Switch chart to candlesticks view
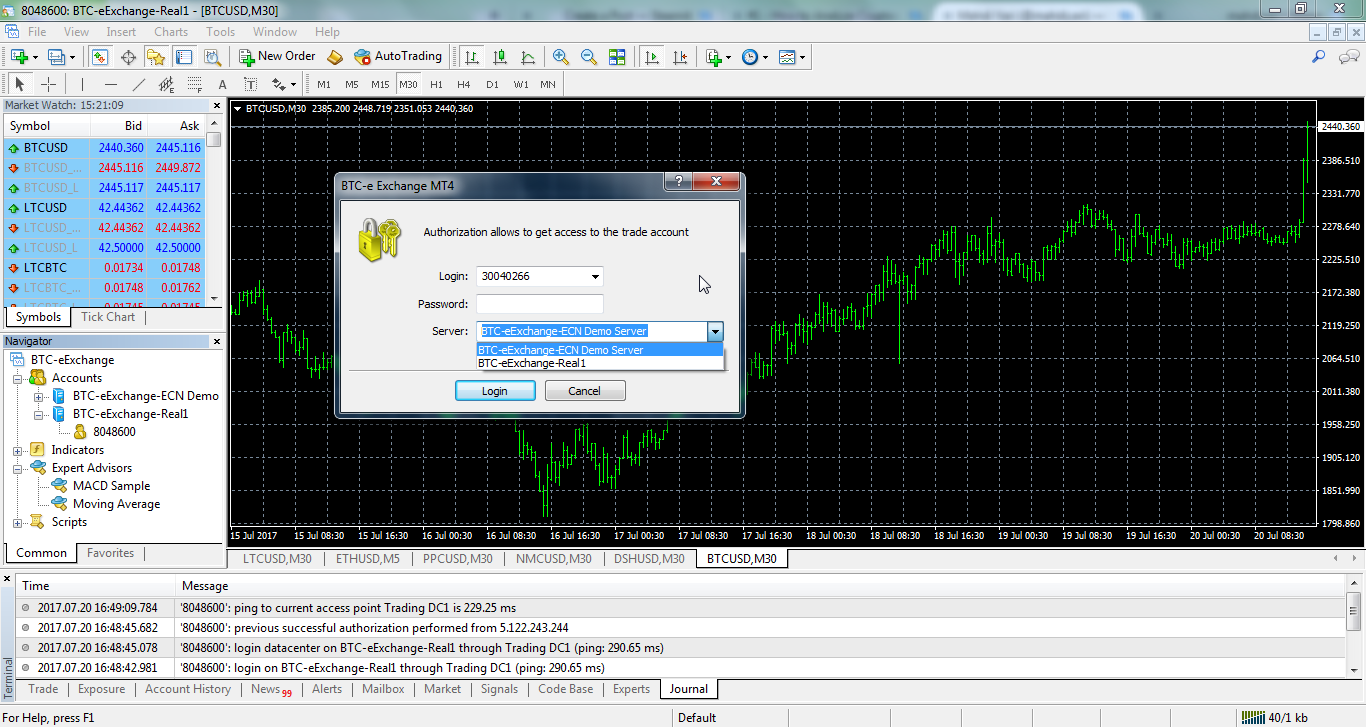1366x727 pixels. coord(499,57)
